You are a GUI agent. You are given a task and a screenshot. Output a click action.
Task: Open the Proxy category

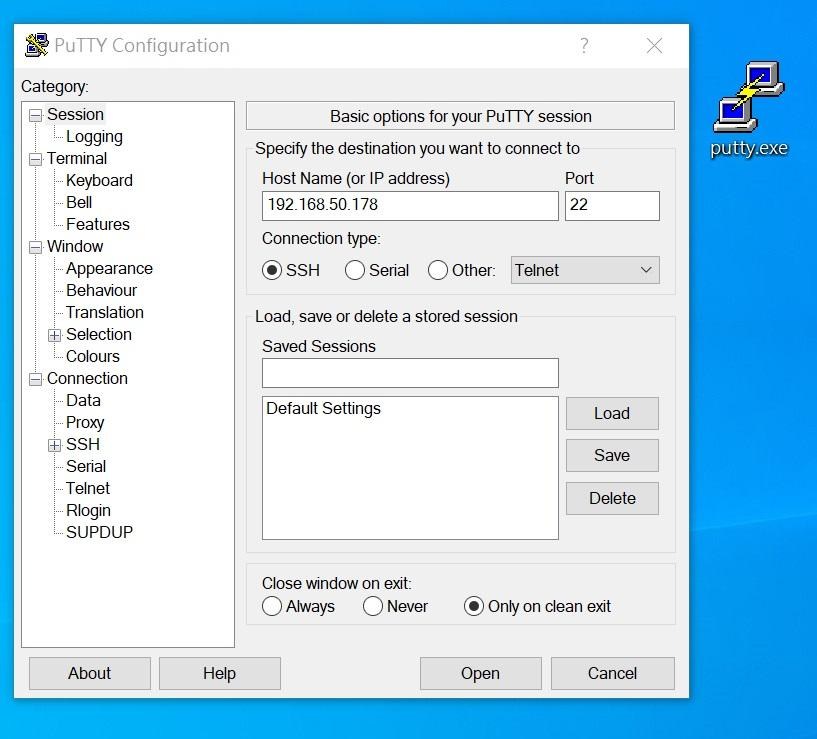pyautogui.click(x=85, y=422)
